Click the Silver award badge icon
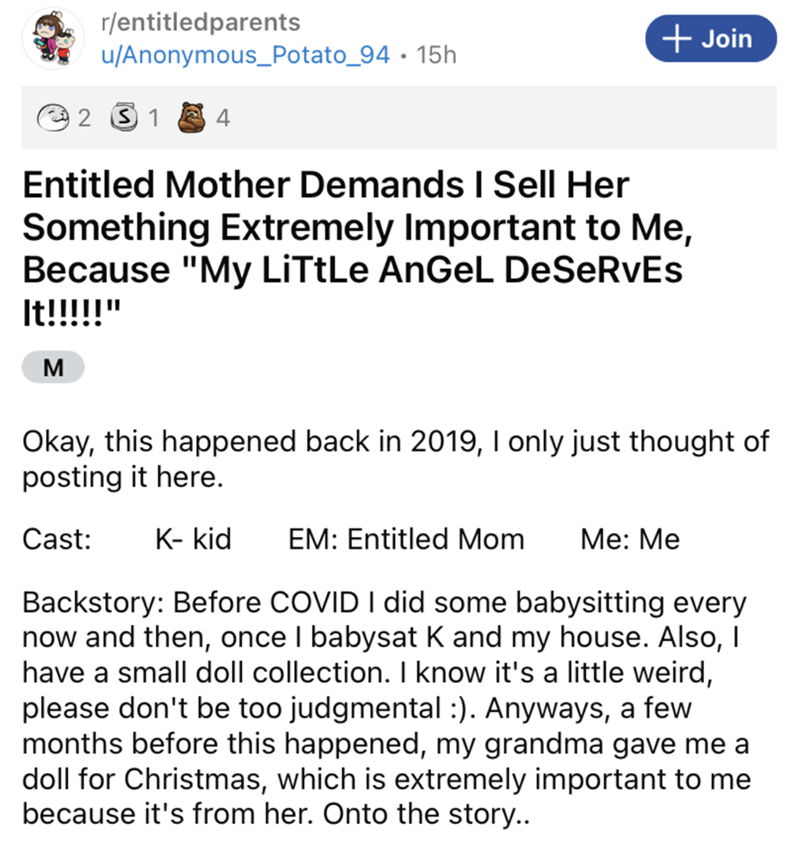The height and width of the screenshot is (841, 800). tap(124, 117)
